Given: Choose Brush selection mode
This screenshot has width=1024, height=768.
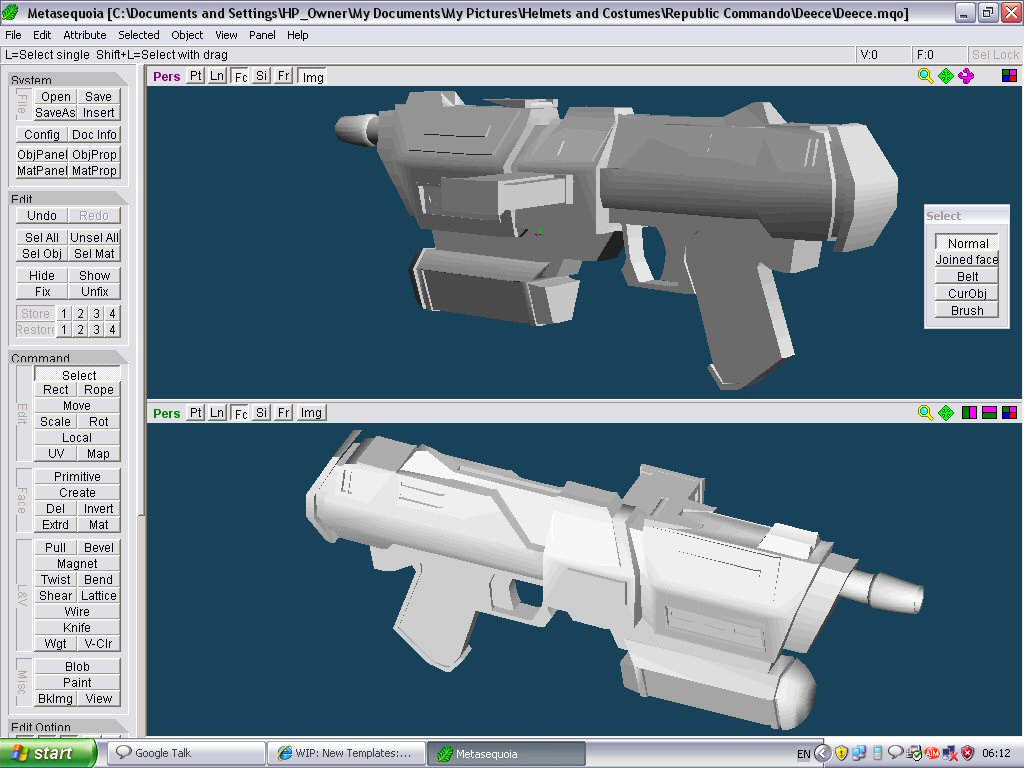Looking at the screenshot, I should coord(967,310).
